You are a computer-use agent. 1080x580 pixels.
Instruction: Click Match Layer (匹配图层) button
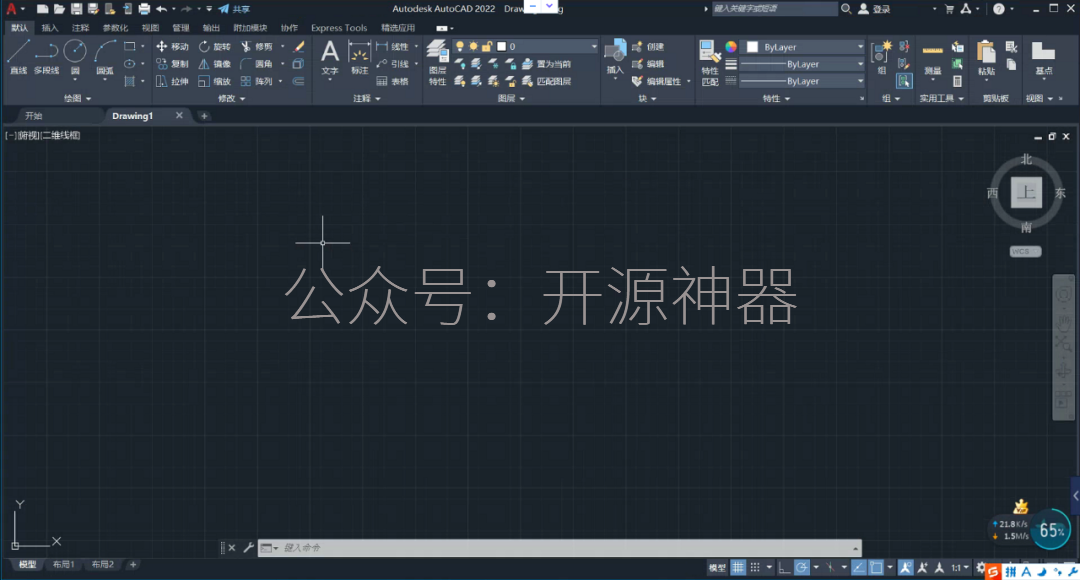(547, 81)
